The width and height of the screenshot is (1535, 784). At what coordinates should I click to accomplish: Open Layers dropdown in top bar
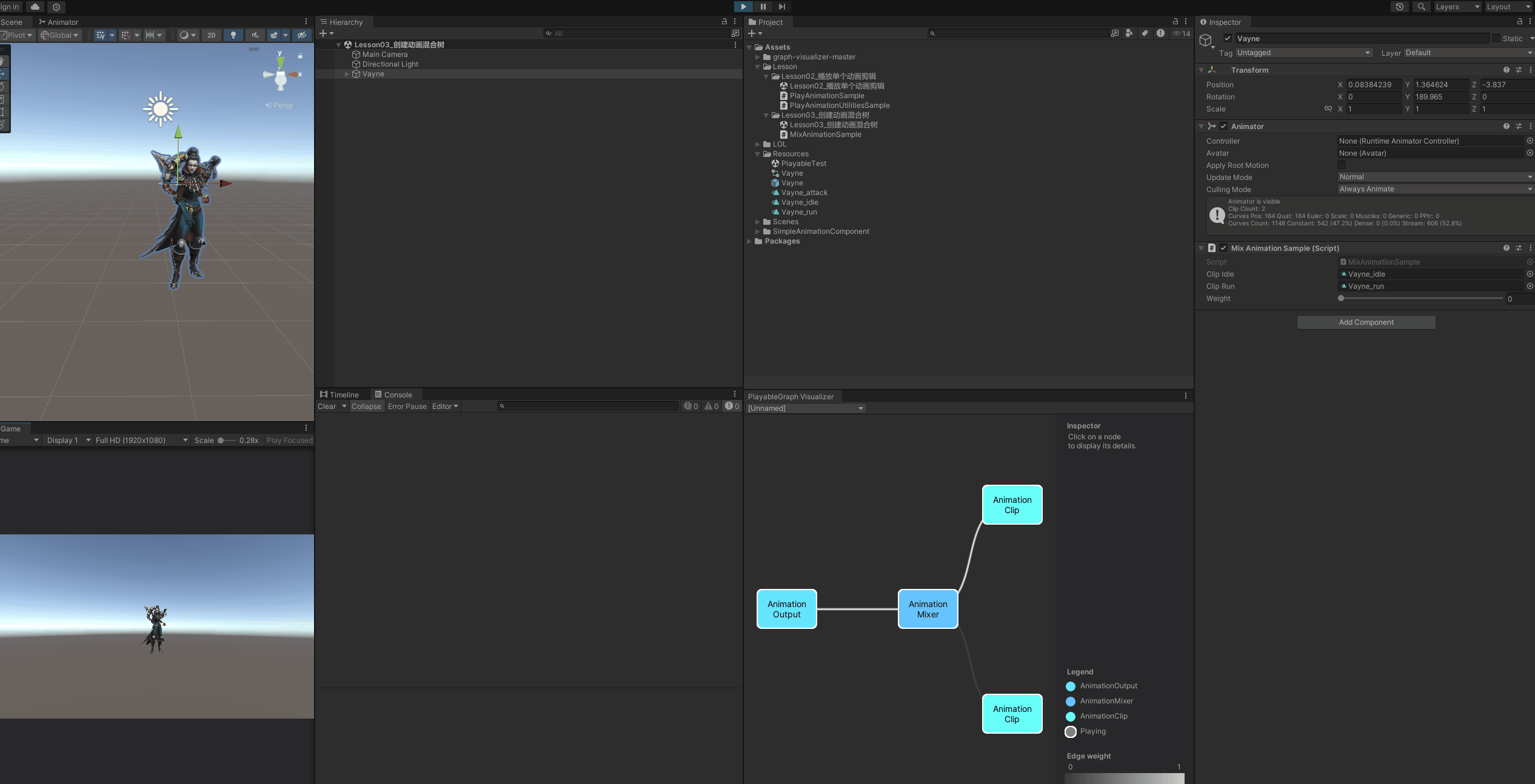tap(1456, 7)
